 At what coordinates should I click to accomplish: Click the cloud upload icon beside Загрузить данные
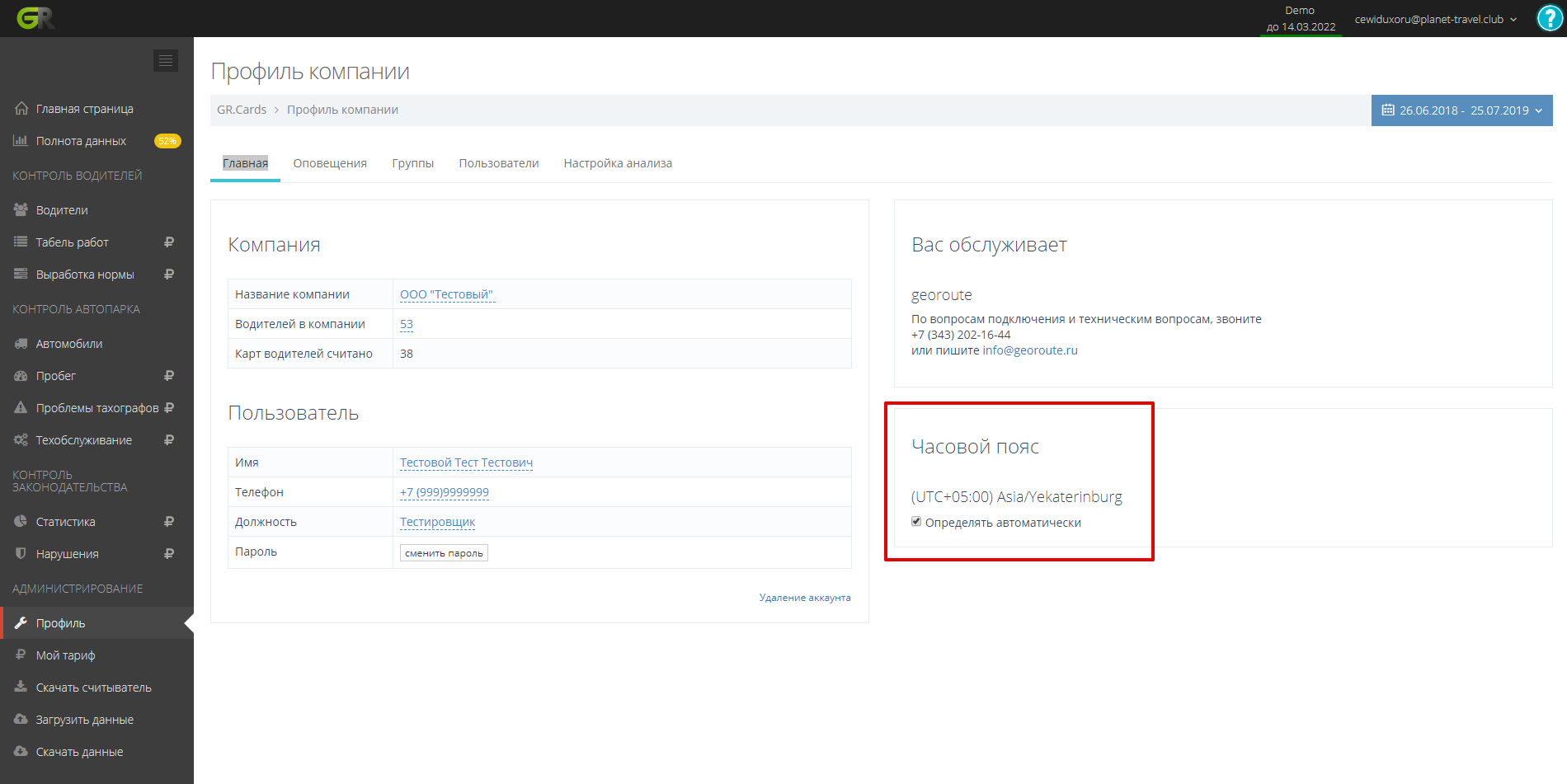pyautogui.click(x=21, y=719)
